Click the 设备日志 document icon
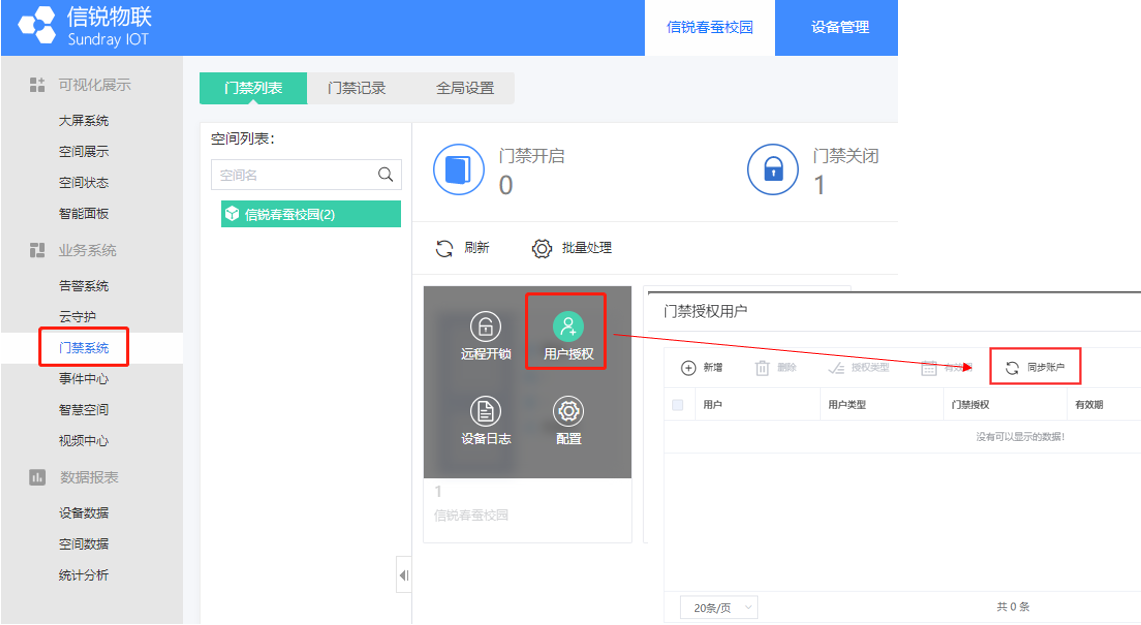The height and width of the screenshot is (625, 1141). tap(485, 412)
